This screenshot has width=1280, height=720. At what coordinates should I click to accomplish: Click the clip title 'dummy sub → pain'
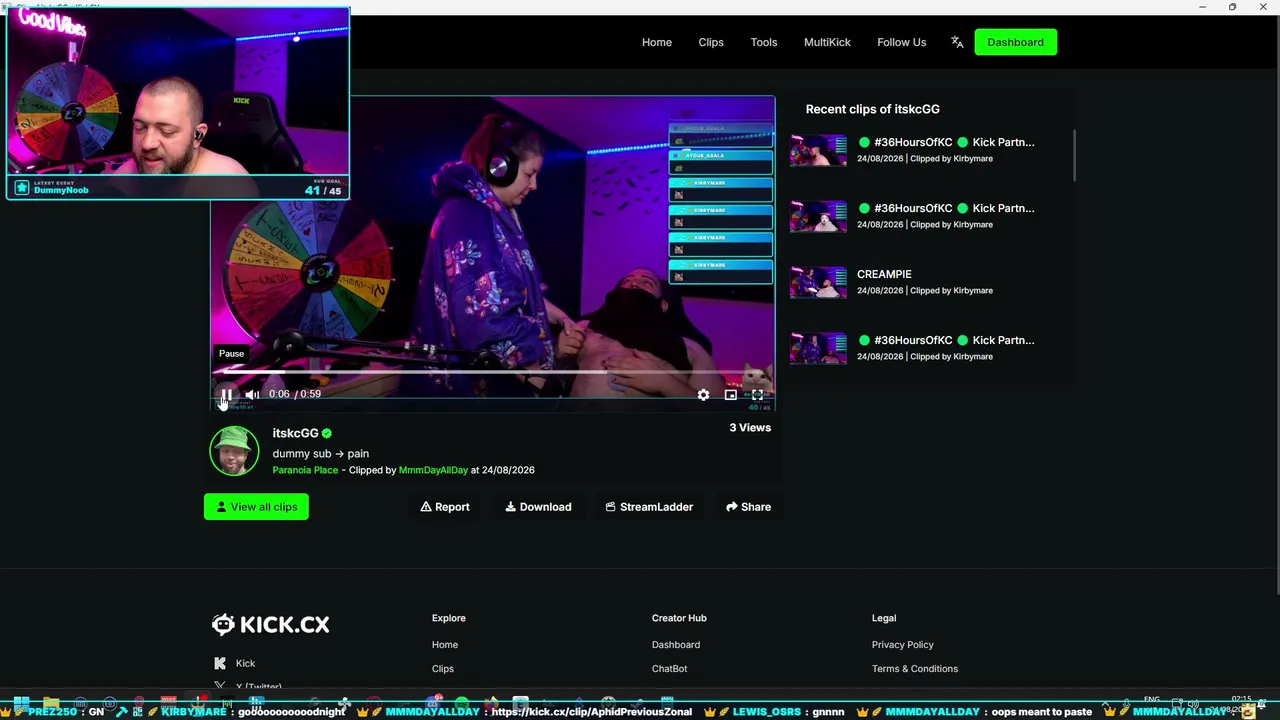(321, 454)
